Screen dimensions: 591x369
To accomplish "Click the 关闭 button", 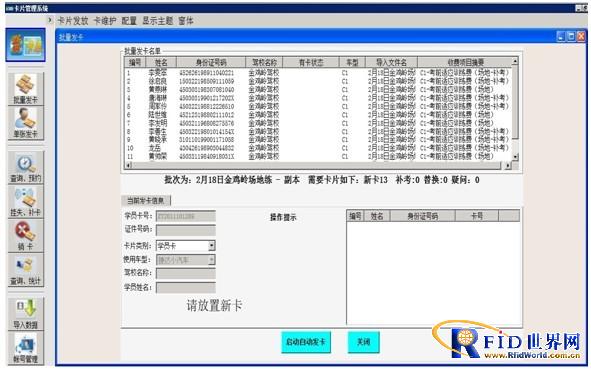I will 363,342.
